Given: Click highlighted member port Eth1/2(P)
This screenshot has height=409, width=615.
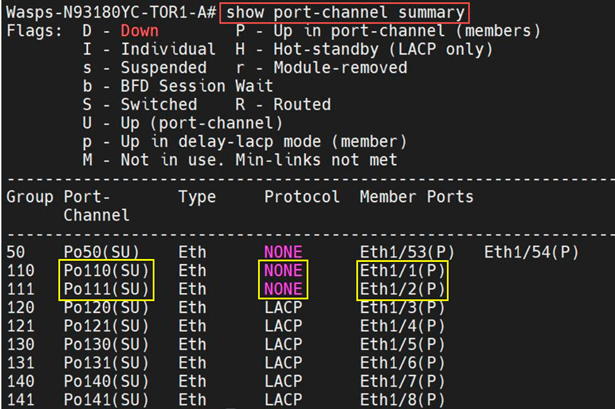Looking at the screenshot, I should click(402, 289).
